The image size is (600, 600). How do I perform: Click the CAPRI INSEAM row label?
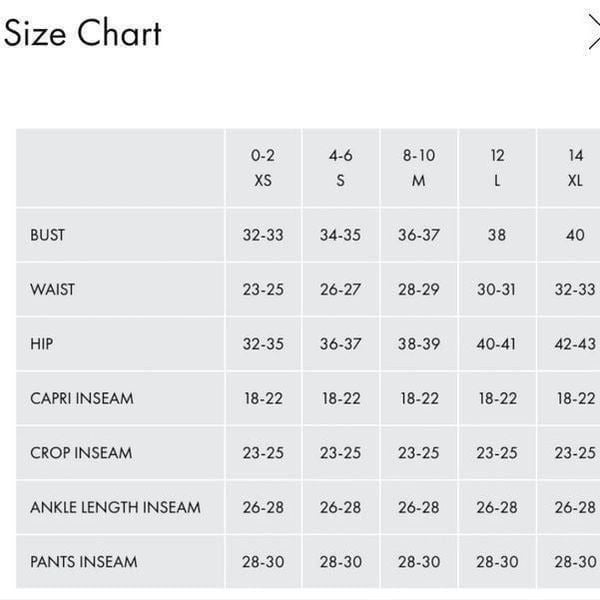pos(82,398)
